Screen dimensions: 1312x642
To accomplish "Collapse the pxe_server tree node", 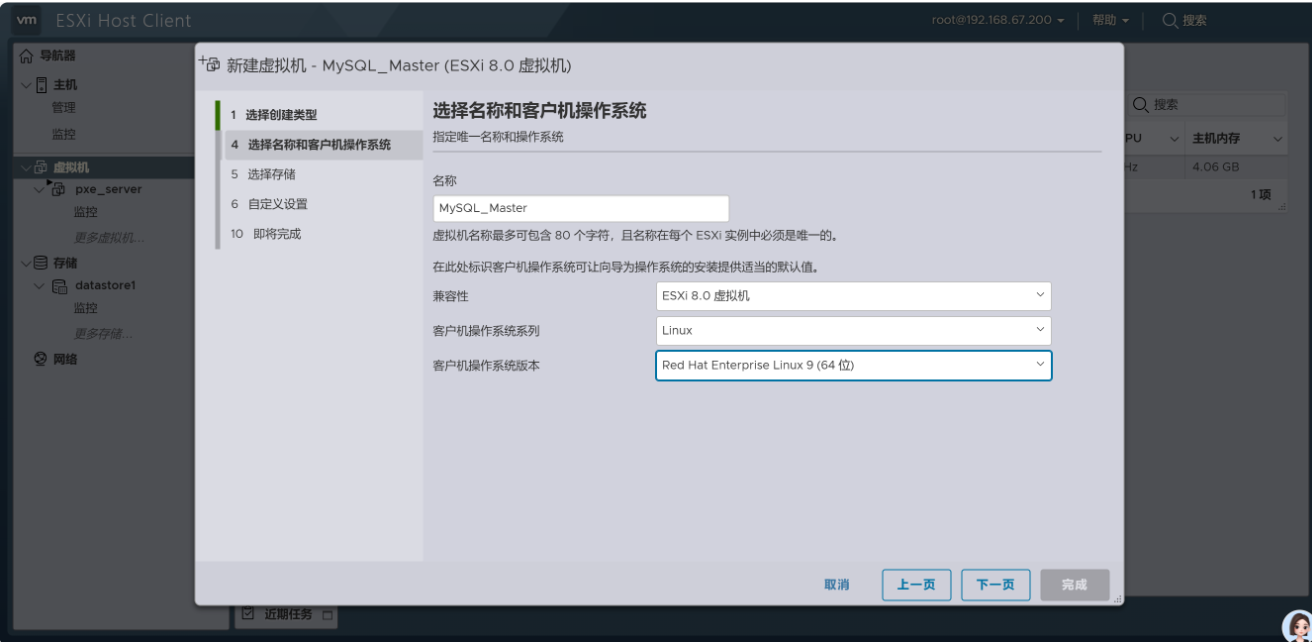I will pyautogui.click(x=39, y=189).
